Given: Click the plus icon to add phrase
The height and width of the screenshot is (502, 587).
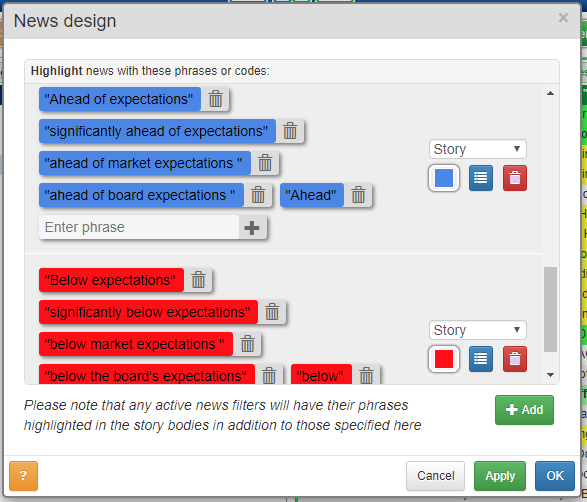Looking at the screenshot, I should pos(252,227).
